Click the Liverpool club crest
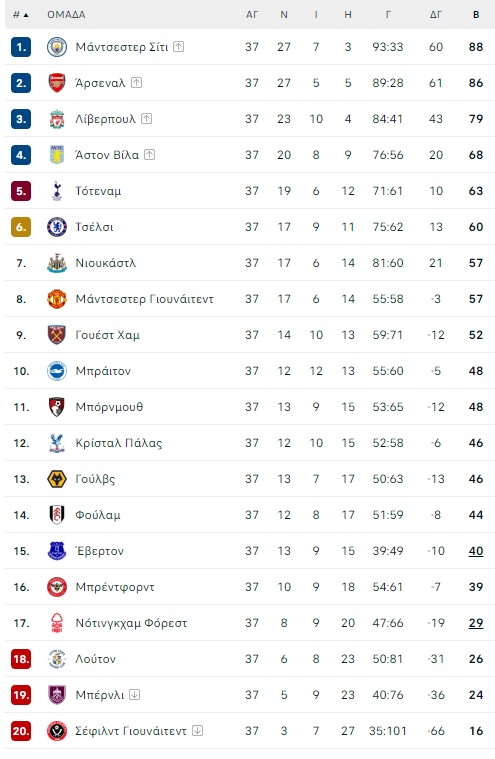495x759 pixels. (x=57, y=119)
